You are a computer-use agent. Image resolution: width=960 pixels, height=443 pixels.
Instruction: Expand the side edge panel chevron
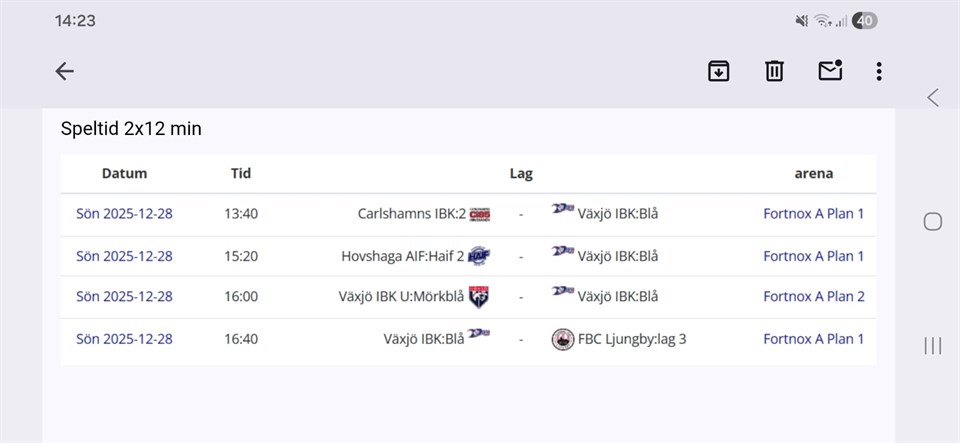[x=933, y=97]
